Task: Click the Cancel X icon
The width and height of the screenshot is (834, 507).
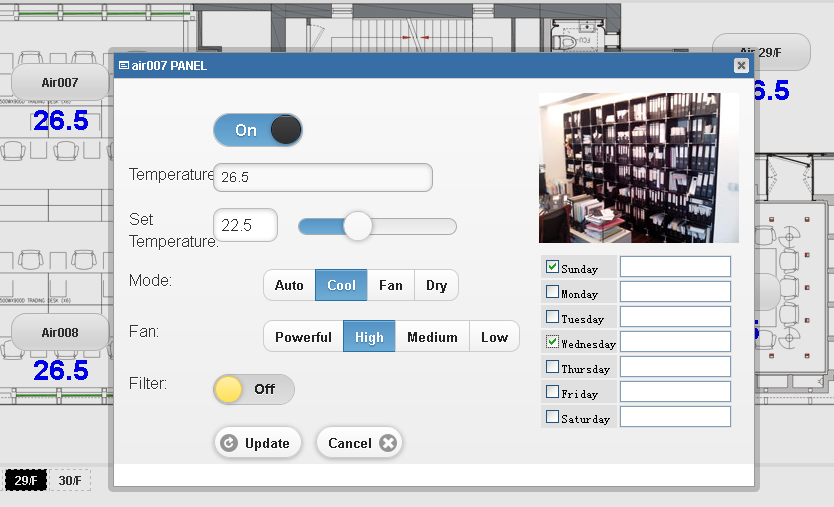Action: pos(388,443)
